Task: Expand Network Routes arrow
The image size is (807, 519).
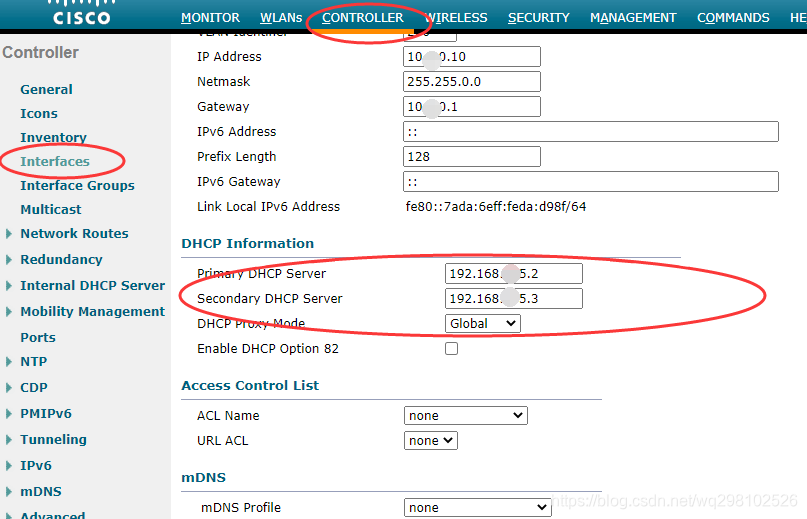Action: [9, 234]
